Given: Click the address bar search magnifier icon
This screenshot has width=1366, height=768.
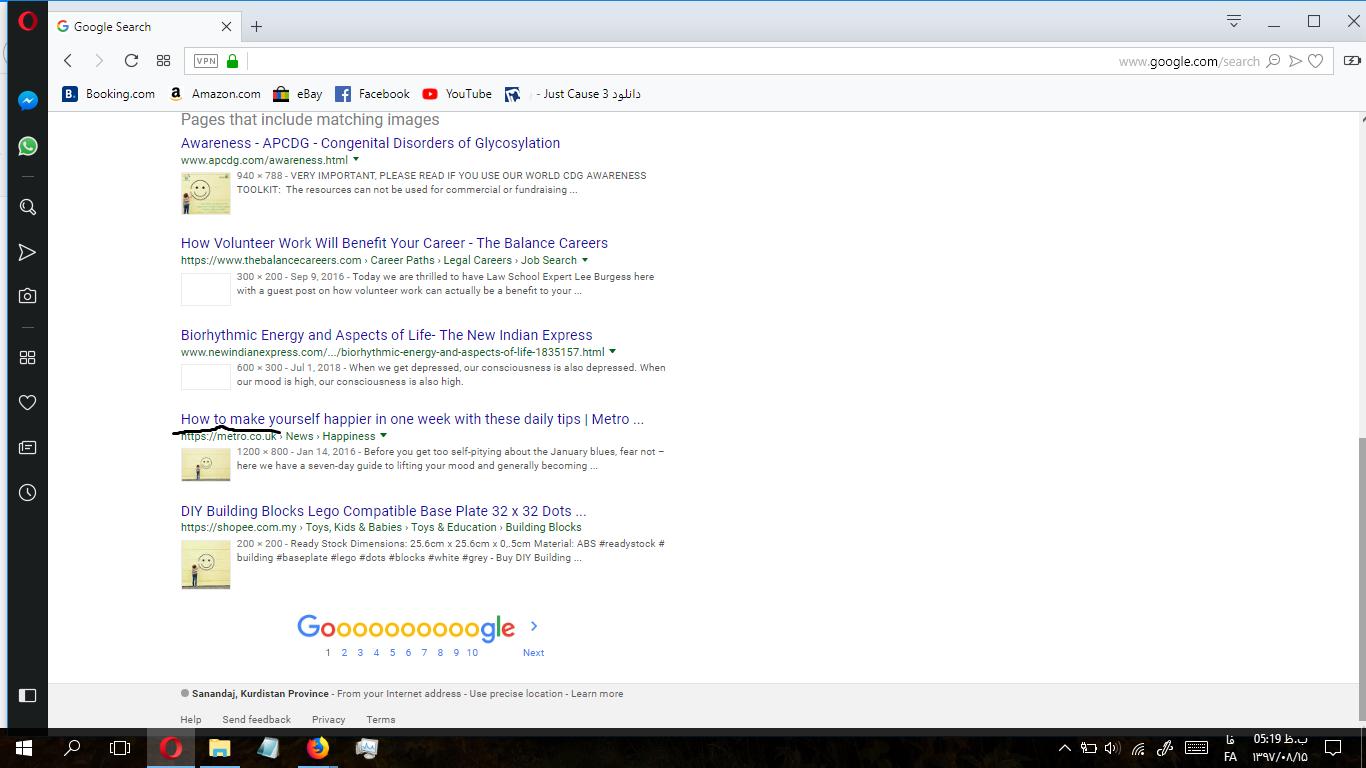Looking at the screenshot, I should (x=1273, y=61).
